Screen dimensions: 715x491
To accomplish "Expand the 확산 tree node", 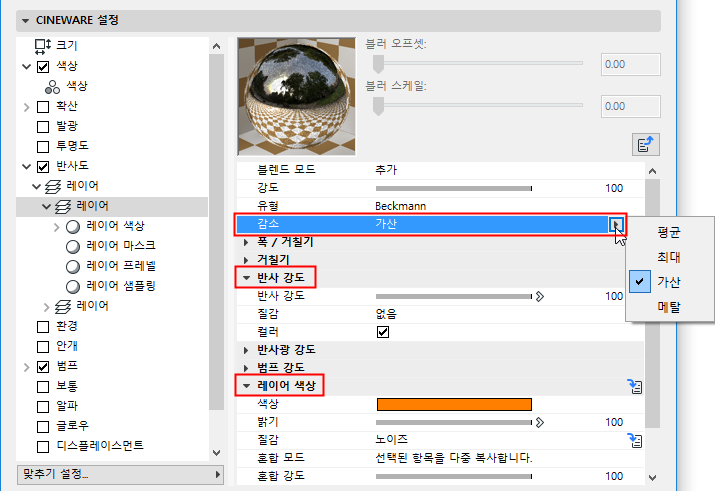I will [26, 107].
